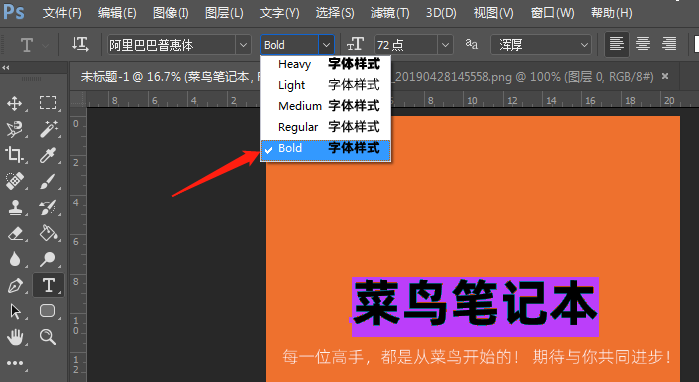699x382 pixels.
Task: Select the Rounded Rectangle shape tool
Action: [48, 311]
